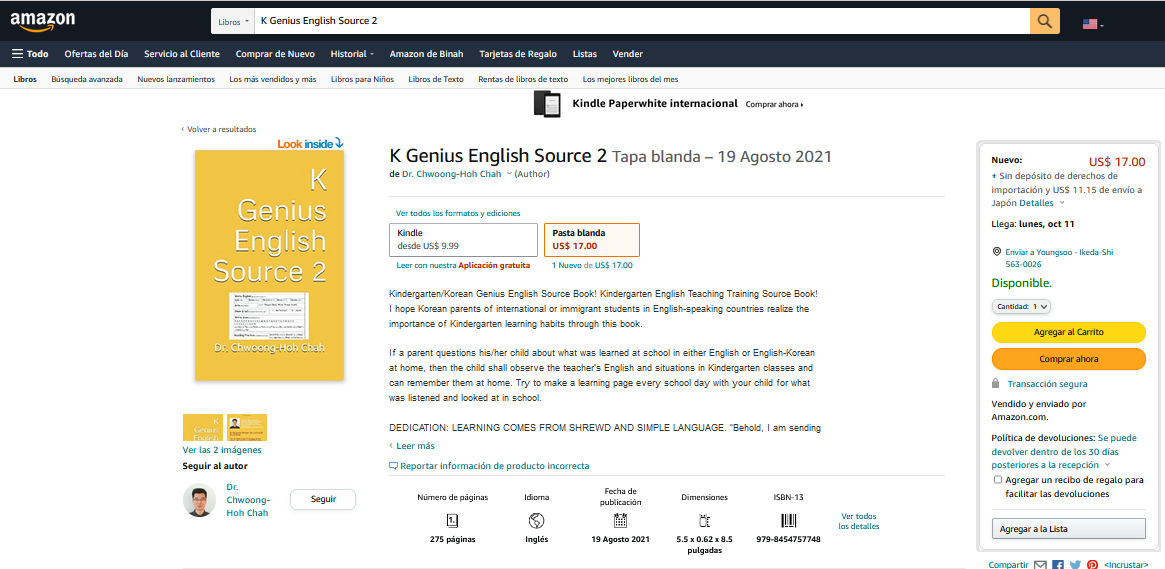Click the orange search magnifier button

1045,22
